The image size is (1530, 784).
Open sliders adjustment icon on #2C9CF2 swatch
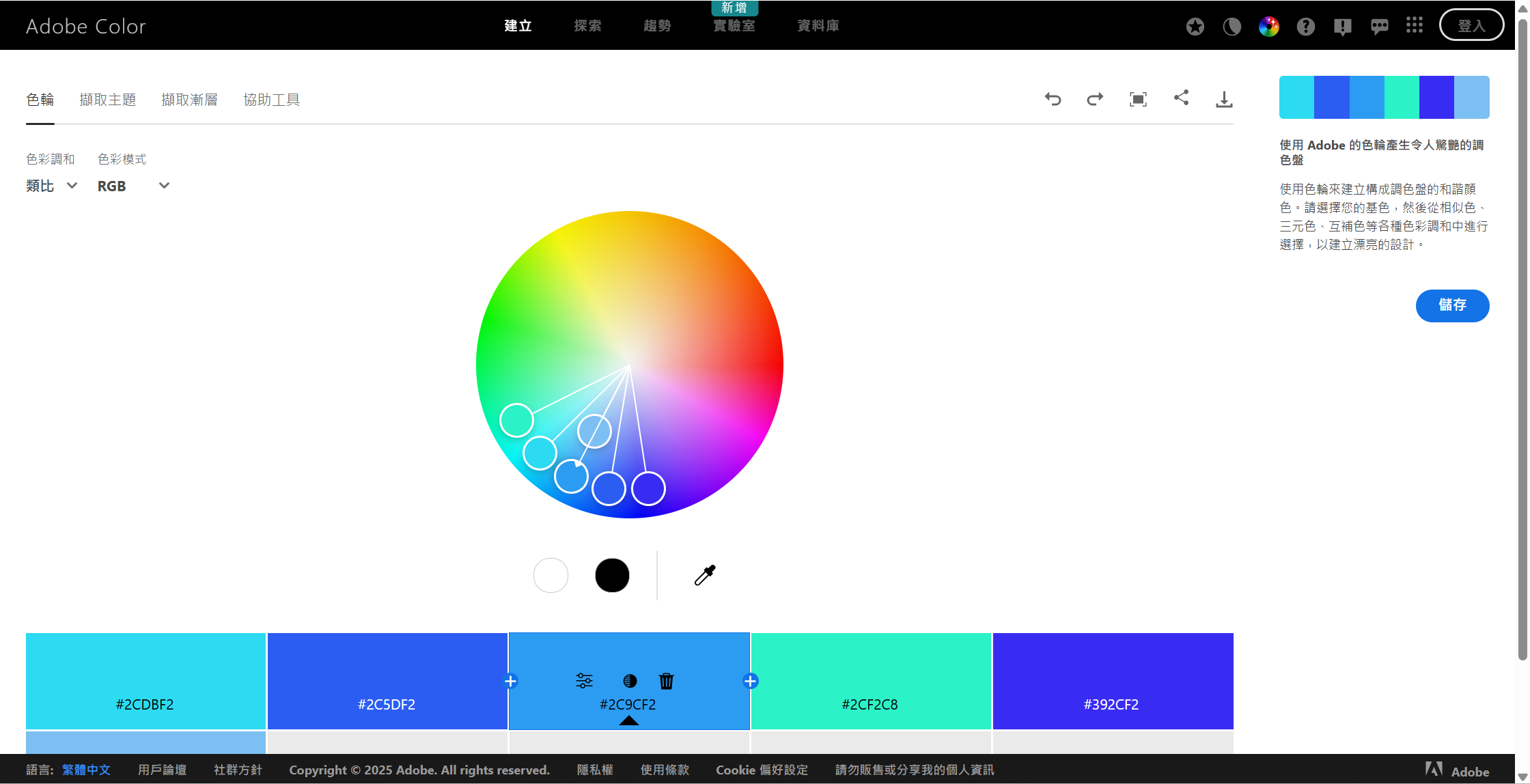(584, 680)
